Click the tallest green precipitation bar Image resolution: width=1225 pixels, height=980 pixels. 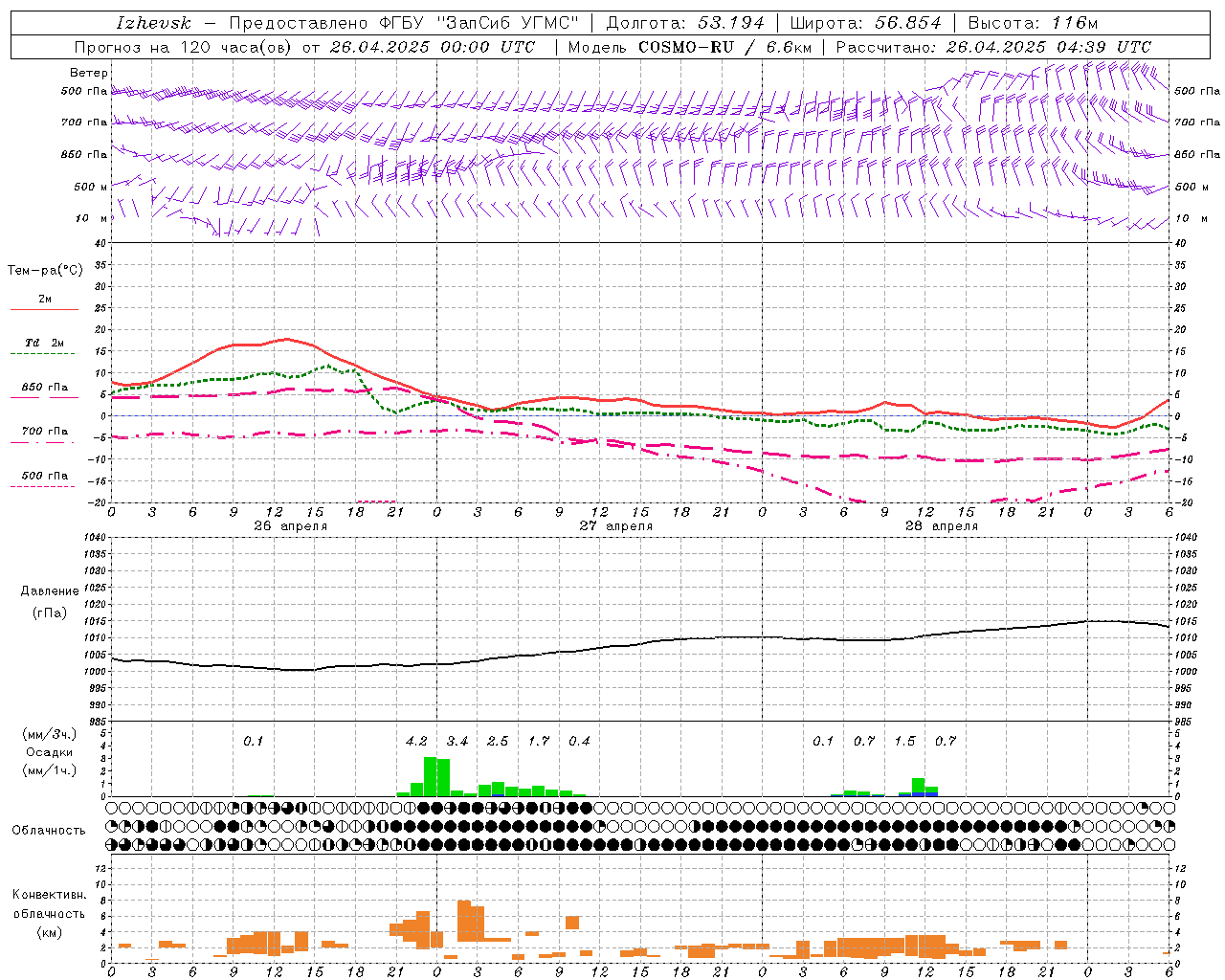pyautogui.click(x=431, y=776)
